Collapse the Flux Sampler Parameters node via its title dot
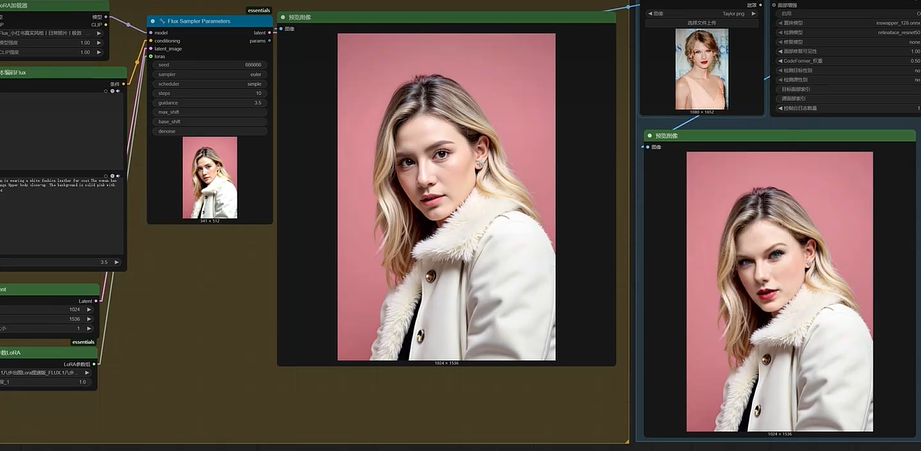This screenshot has height=451, width=921. [153, 21]
